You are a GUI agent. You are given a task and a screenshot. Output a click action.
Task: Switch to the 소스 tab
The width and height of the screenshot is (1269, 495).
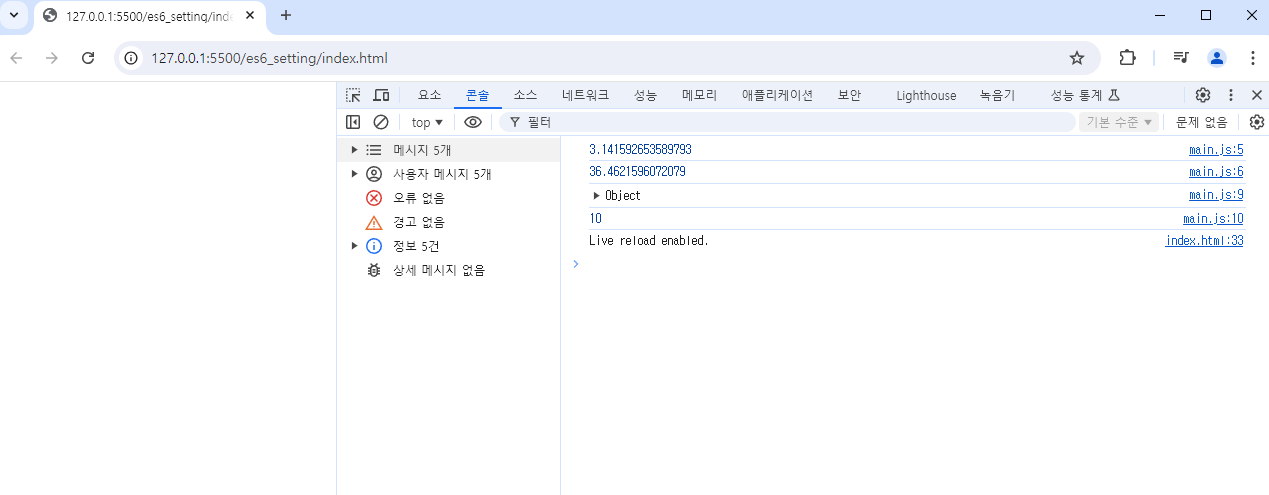(526, 95)
